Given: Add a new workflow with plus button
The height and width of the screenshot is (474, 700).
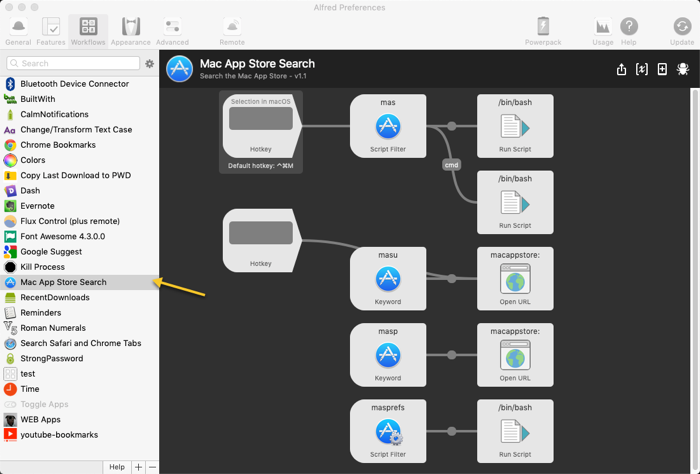Looking at the screenshot, I should [138, 467].
